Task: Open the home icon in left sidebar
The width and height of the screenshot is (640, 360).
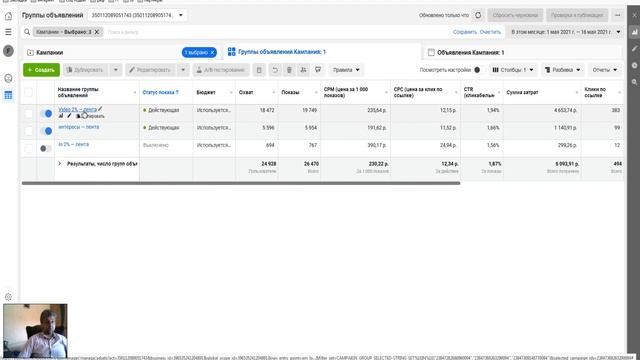Action: pos(8,16)
